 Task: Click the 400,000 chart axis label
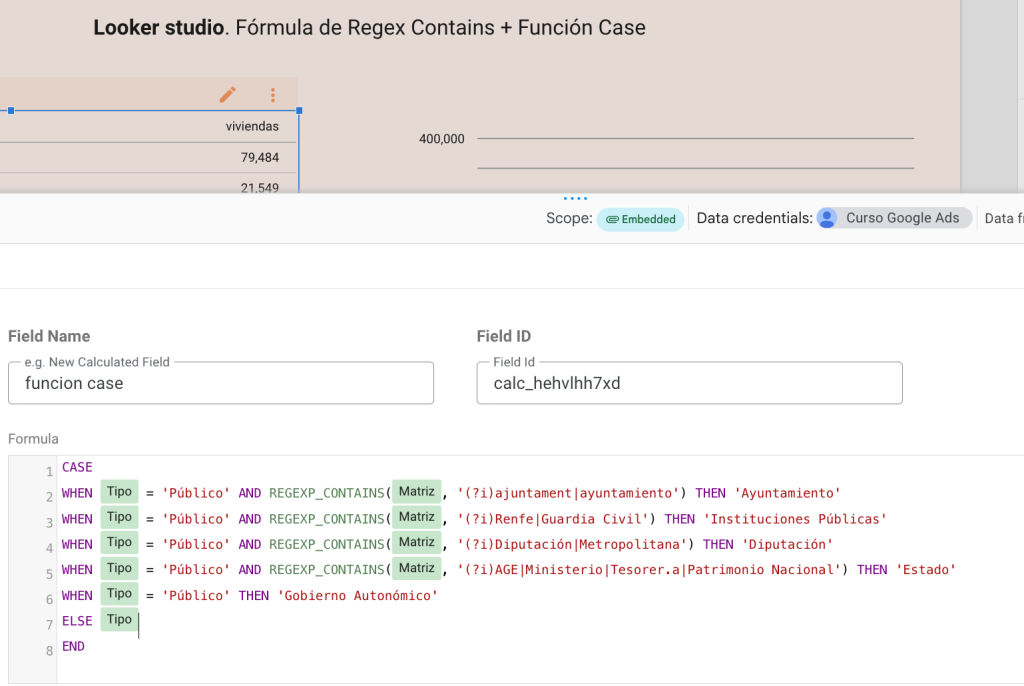(x=441, y=139)
